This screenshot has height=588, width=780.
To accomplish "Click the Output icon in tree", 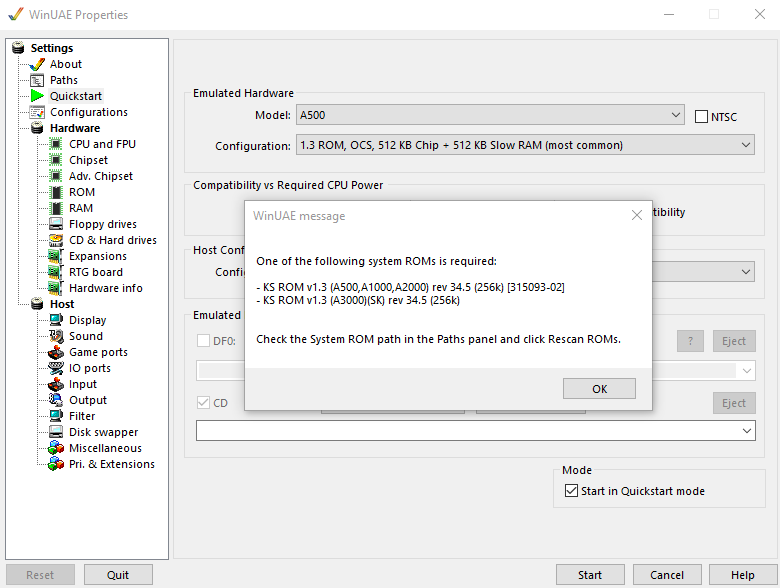I will coord(56,400).
